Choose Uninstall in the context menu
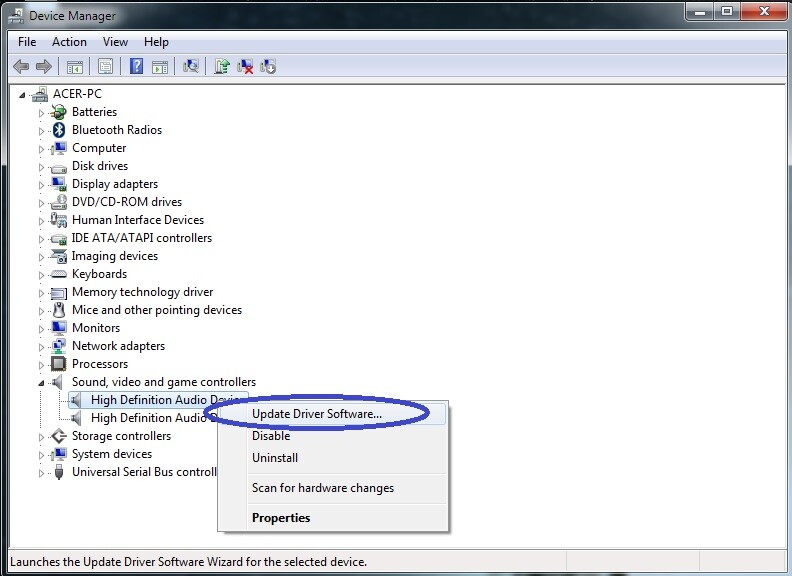This screenshot has width=792, height=576. click(333, 458)
